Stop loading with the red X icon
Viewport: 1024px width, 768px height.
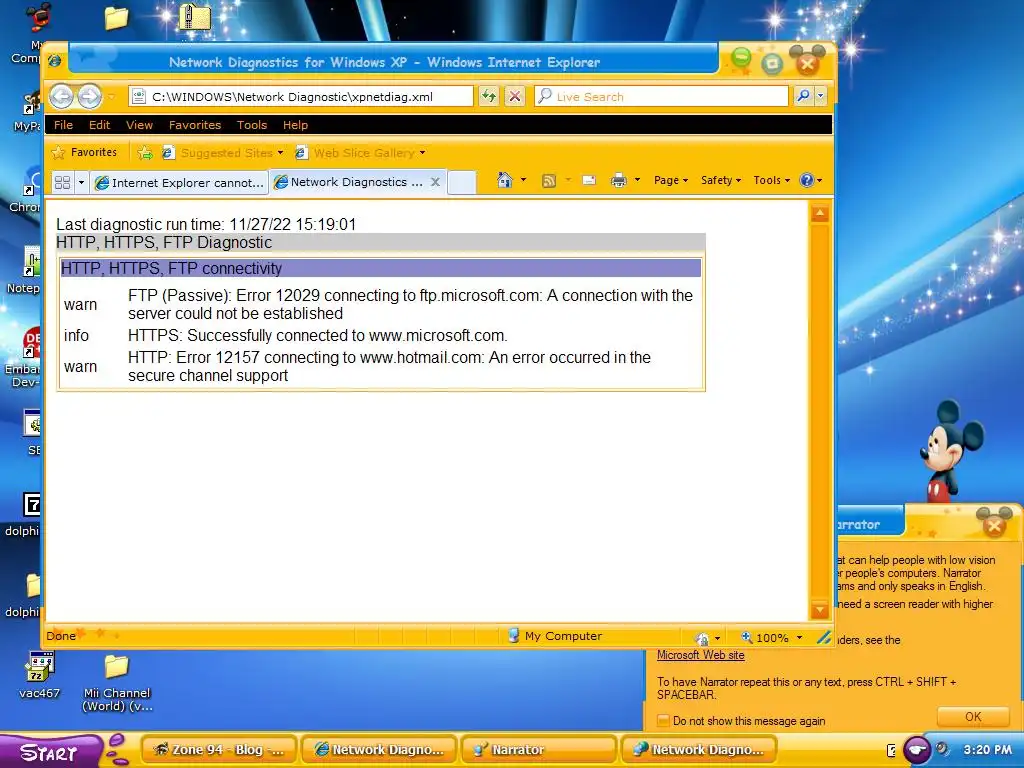point(515,97)
